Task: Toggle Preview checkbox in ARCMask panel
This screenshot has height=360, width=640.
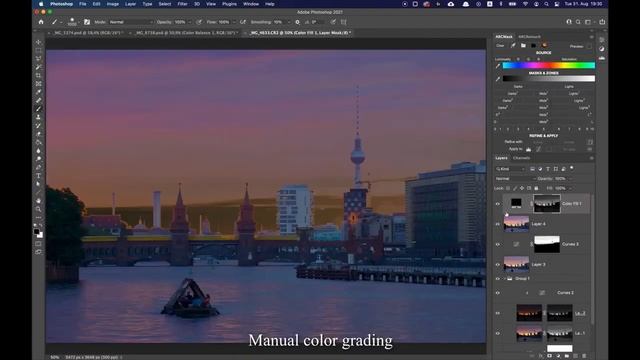Action: (589, 46)
